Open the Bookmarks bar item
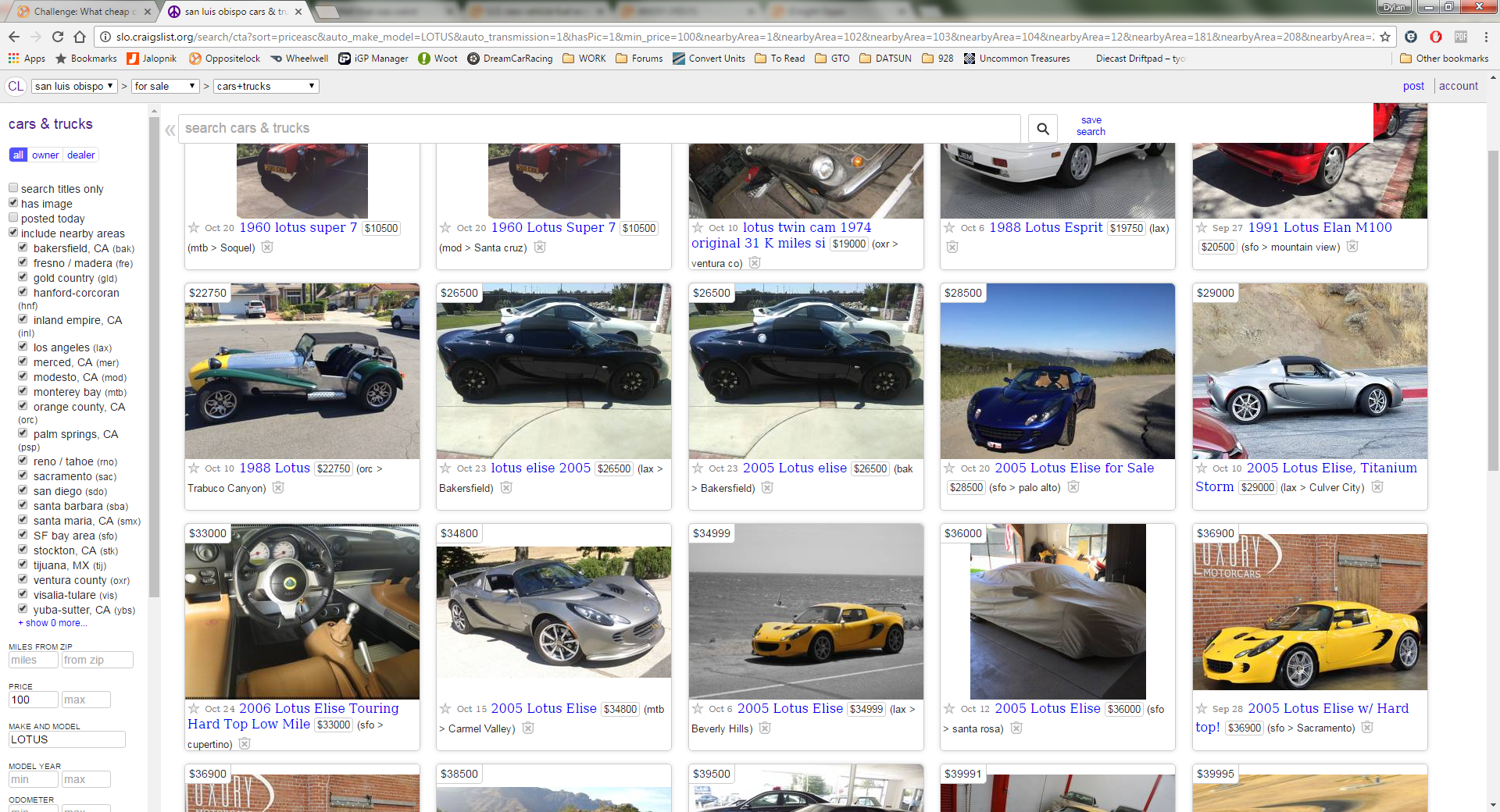The width and height of the screenshot is (1500, 812). (86, 59)
